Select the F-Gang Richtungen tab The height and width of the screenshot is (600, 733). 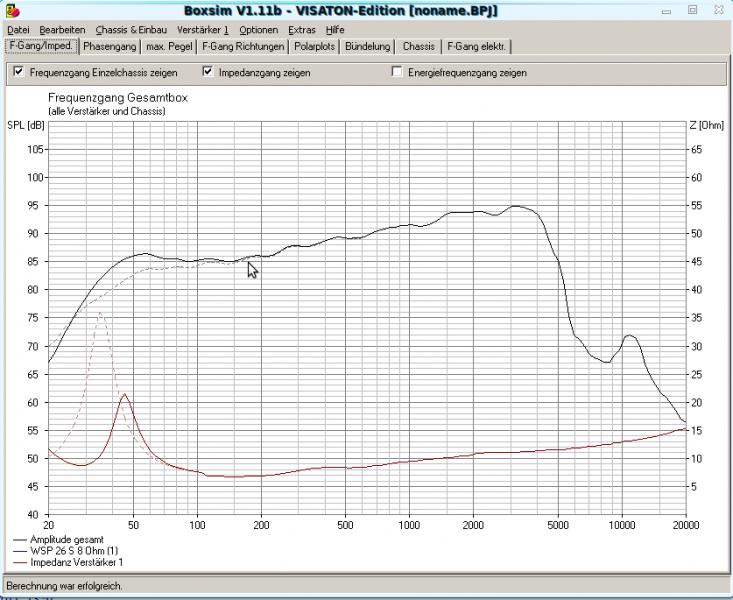tap(243, 46)
